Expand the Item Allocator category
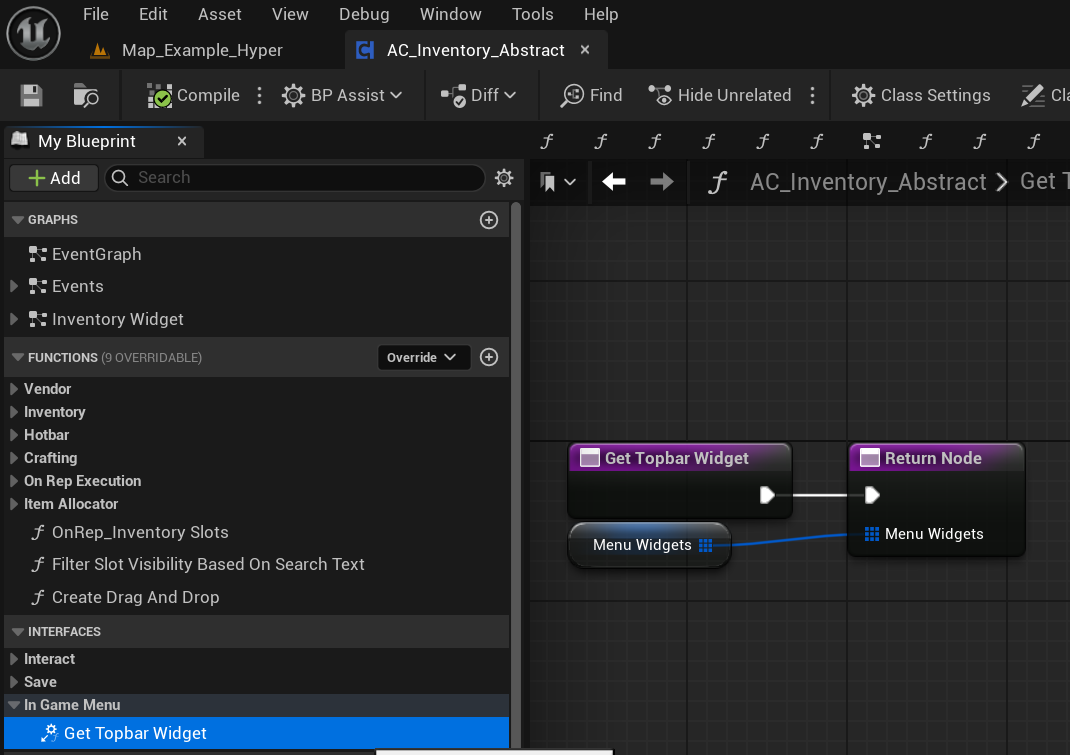Viewport: 1070px width, 755px height. pos(14,504)
